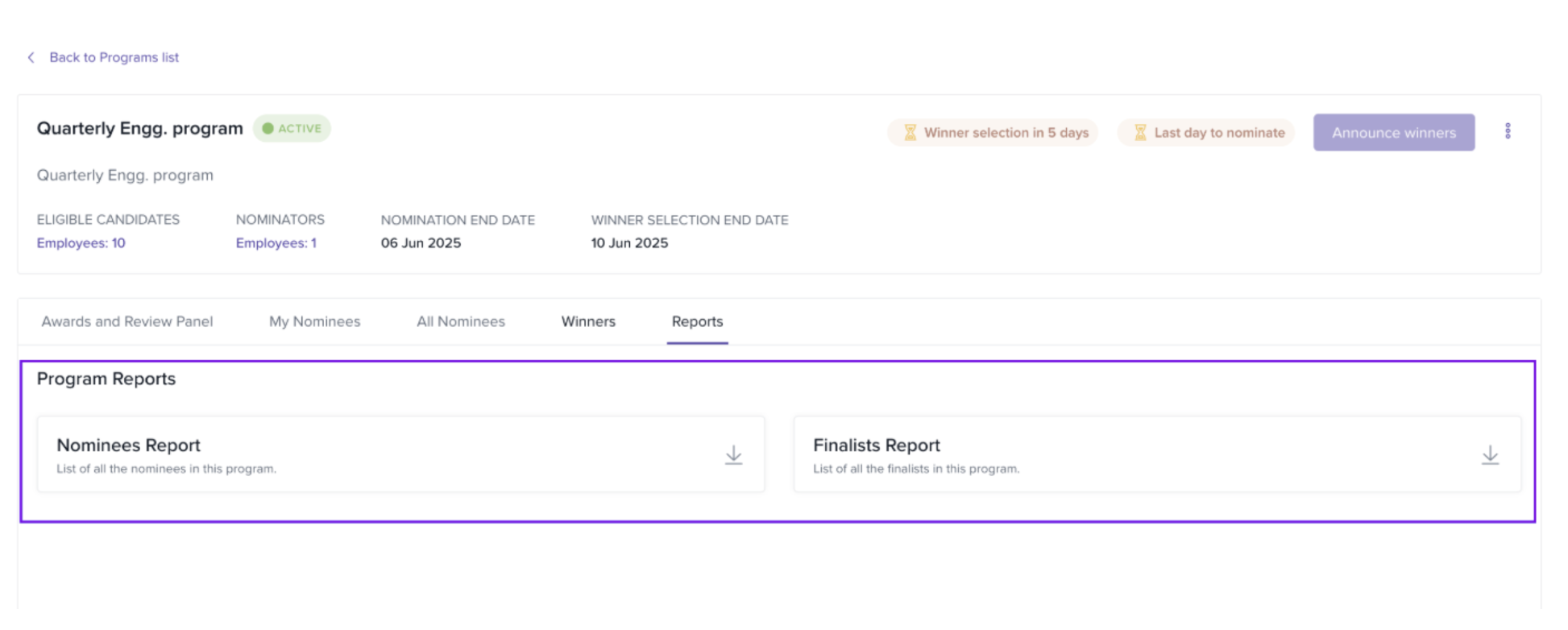Switch to Awards and Review Panel tab

(x=127, y=321)
